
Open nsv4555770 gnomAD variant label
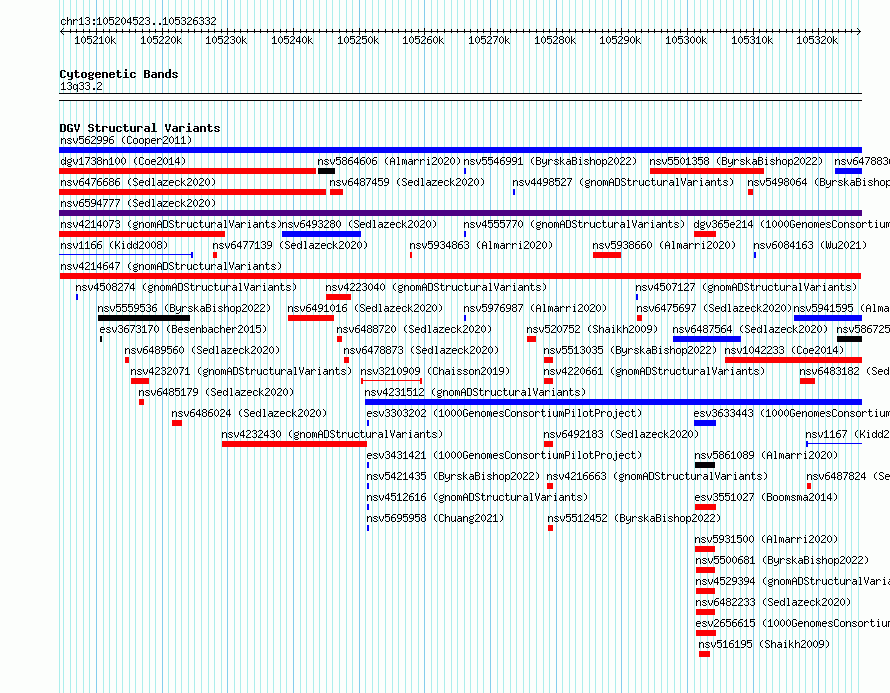(574, 224)
